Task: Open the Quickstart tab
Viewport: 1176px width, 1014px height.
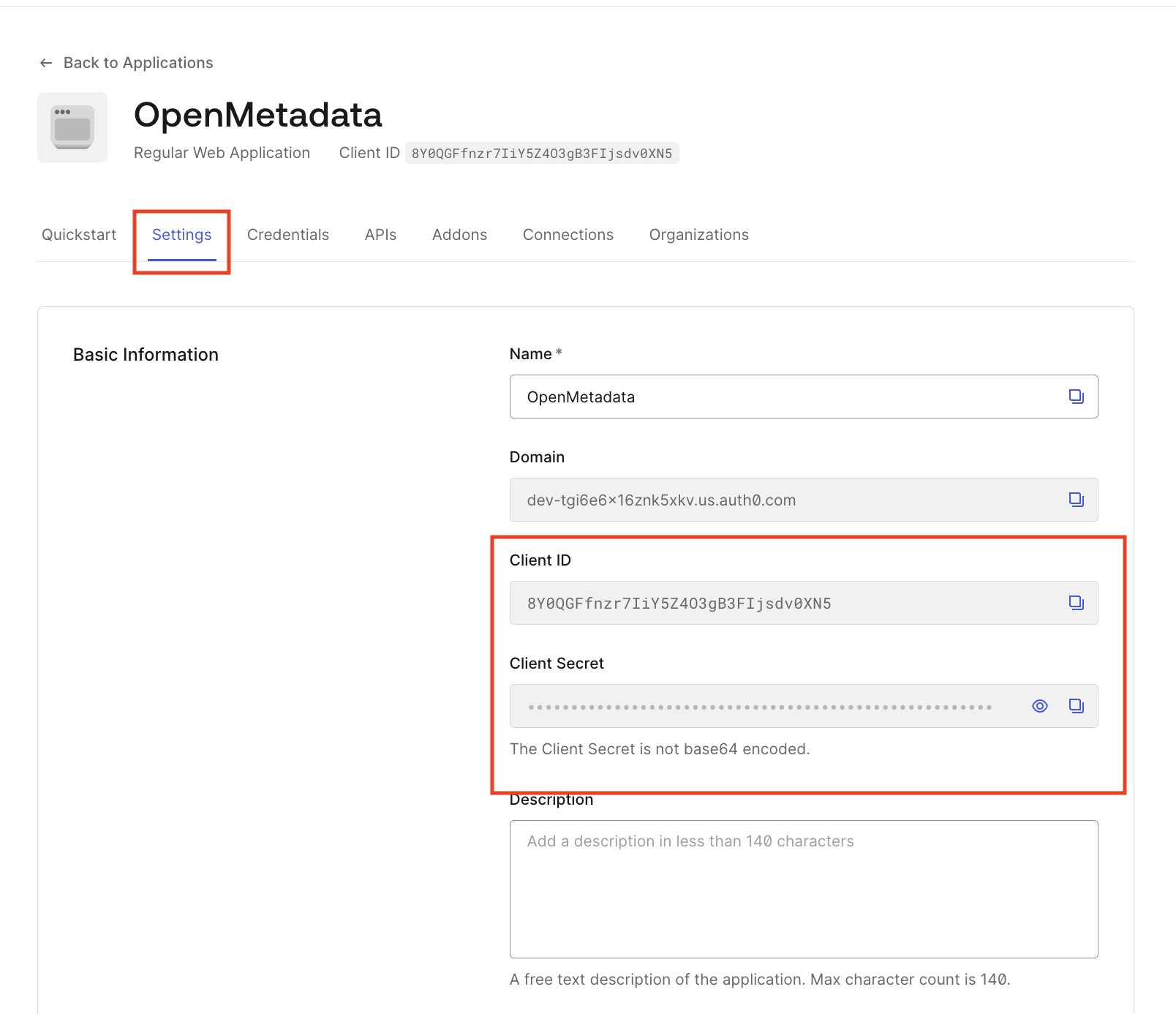Action: pyautogui.click(x=79, y=235)
